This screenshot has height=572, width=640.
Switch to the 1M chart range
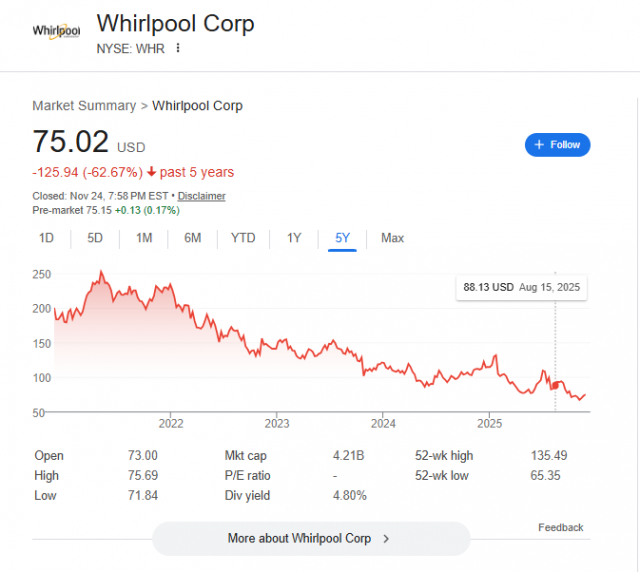coord(144,238)
